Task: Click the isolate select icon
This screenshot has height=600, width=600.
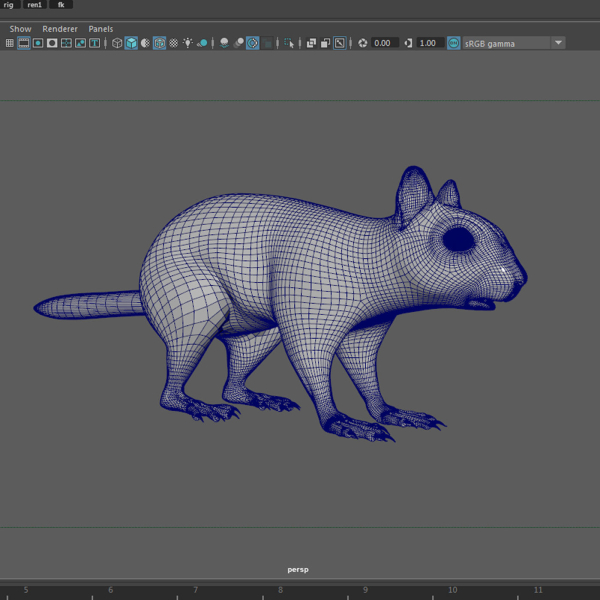Action: [x=289, y=43]
